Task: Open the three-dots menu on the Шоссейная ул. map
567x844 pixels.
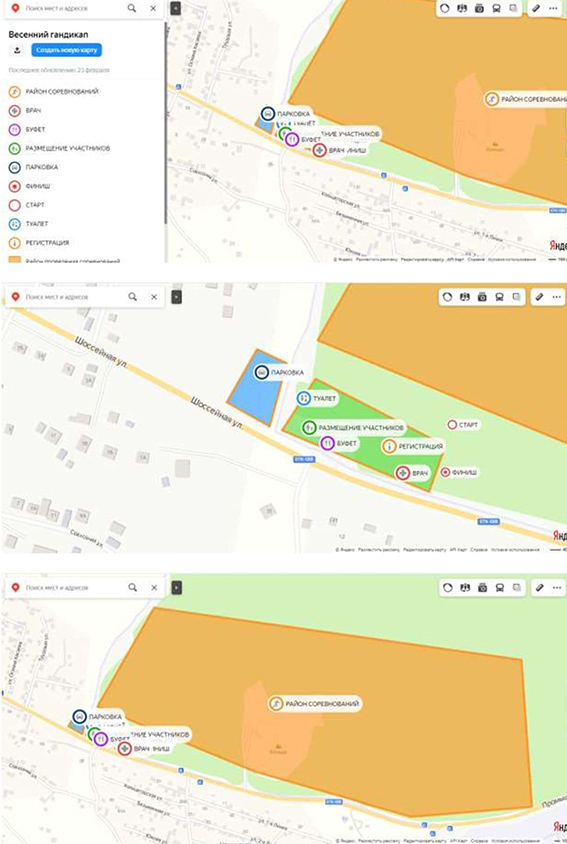Action: (557, 297)
